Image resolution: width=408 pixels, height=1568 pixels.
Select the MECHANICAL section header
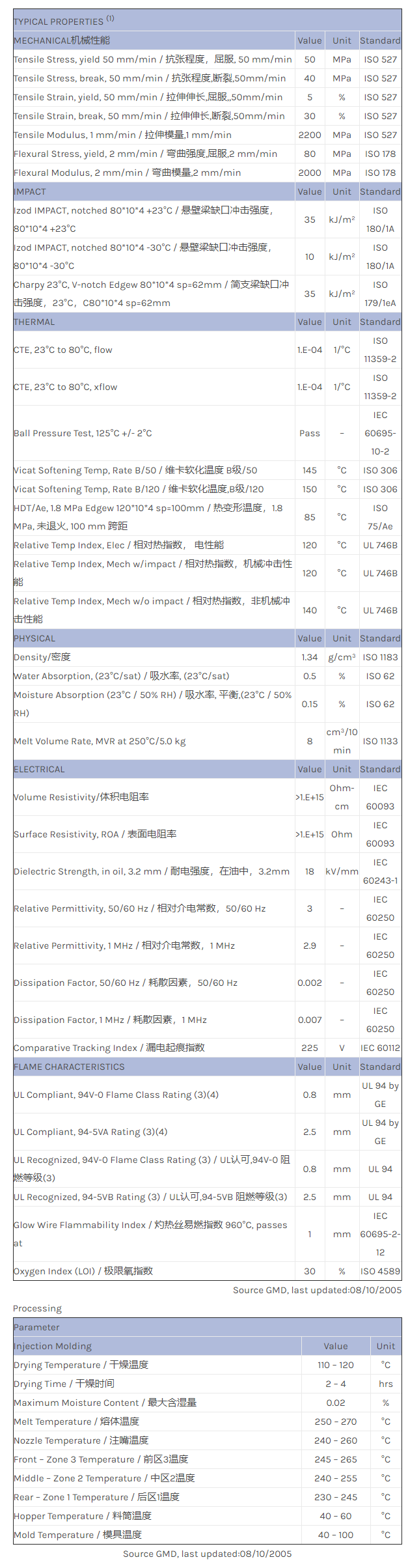pos(62,40)
